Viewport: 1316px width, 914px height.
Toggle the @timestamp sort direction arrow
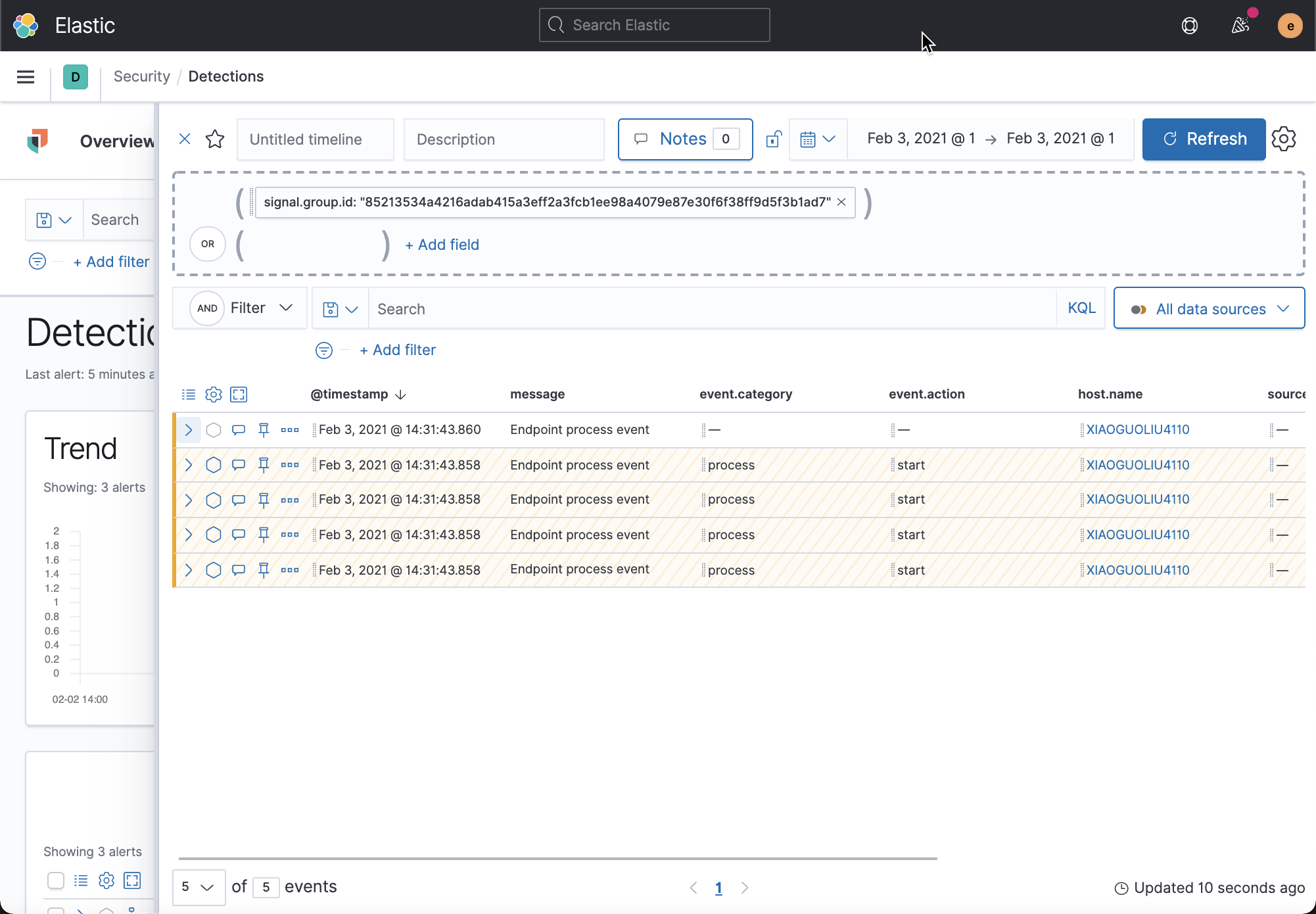click(401, 395)
